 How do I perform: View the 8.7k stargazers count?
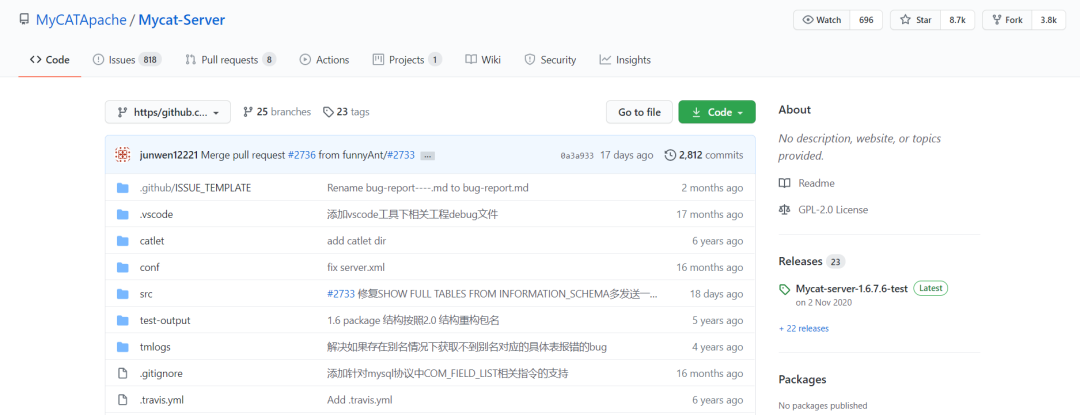[957, 20]
